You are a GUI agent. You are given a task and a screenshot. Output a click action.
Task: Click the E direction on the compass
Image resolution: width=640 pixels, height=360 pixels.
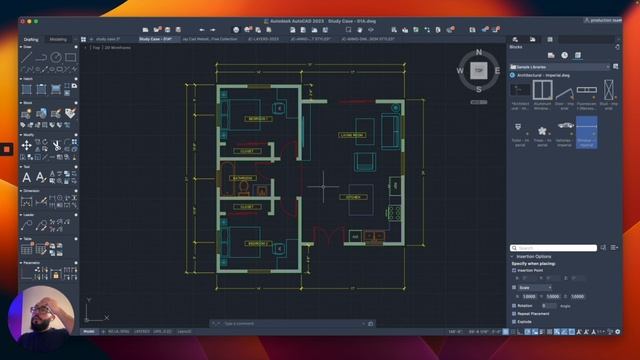497,71
